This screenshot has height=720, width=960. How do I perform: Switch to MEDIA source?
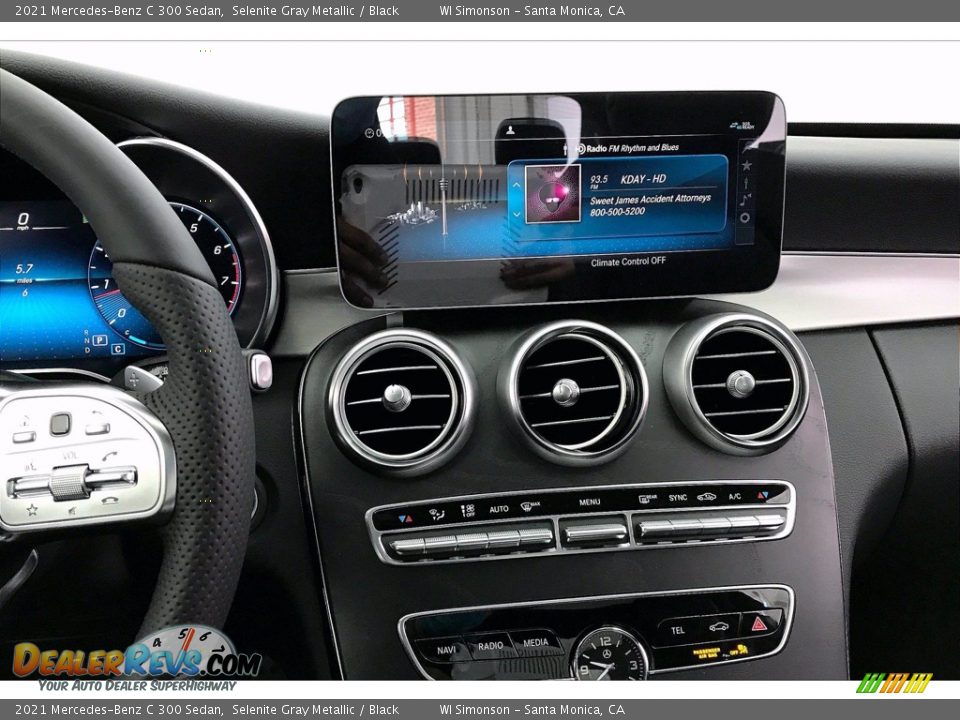(534, 642)
